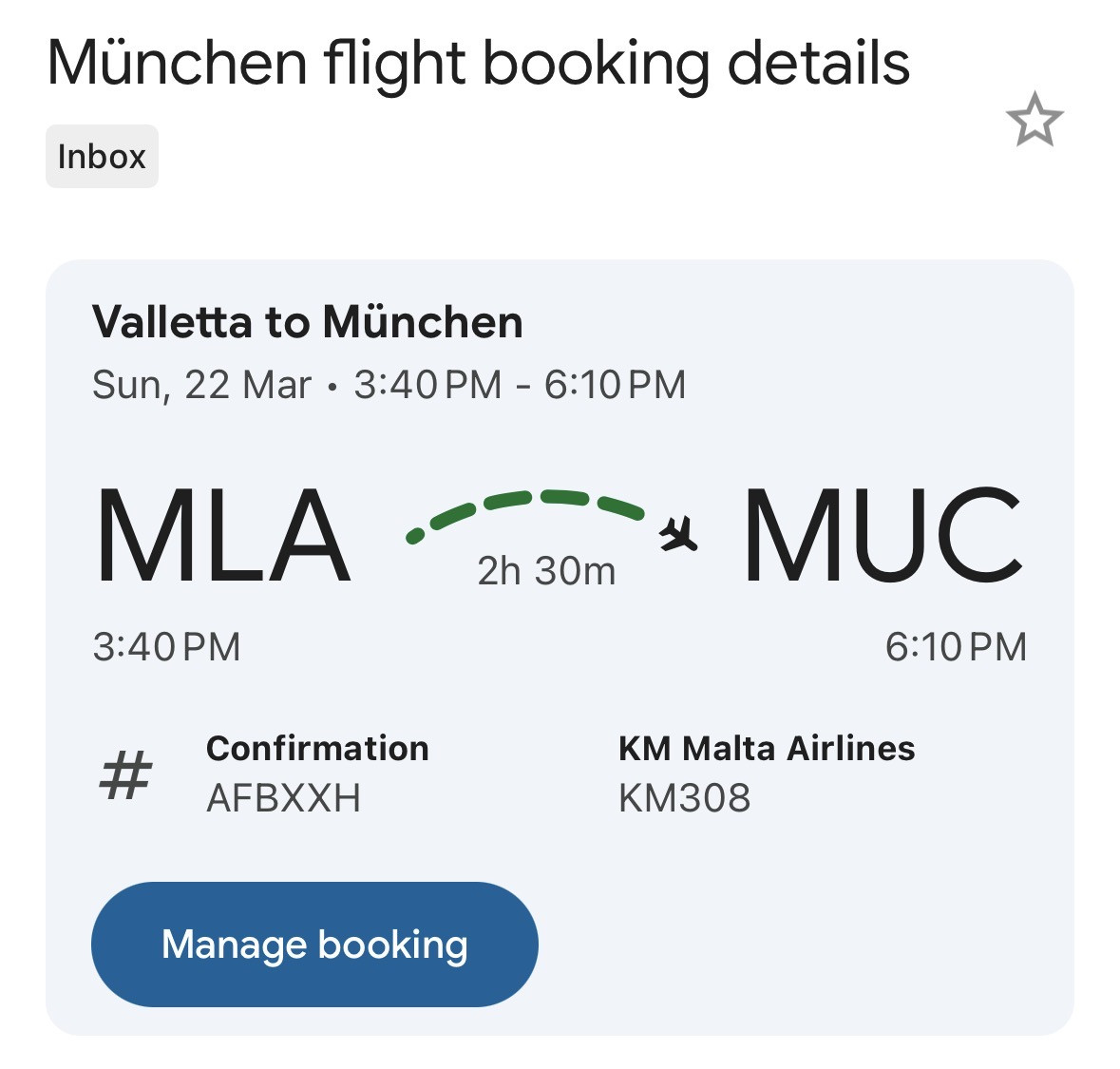Click the Sun, 22 Mar date text
Viewport: 1120px width, 1069px height.
[201, 385]
